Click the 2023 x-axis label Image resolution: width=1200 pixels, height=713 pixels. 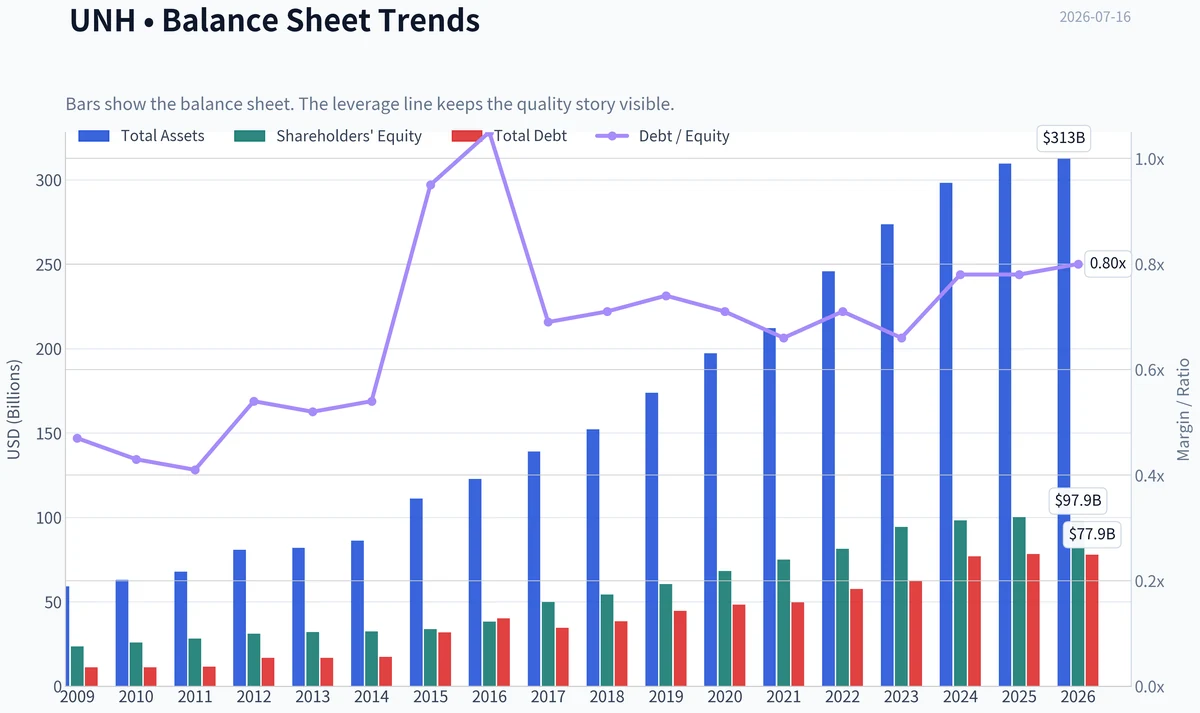(x=901, y=696)
